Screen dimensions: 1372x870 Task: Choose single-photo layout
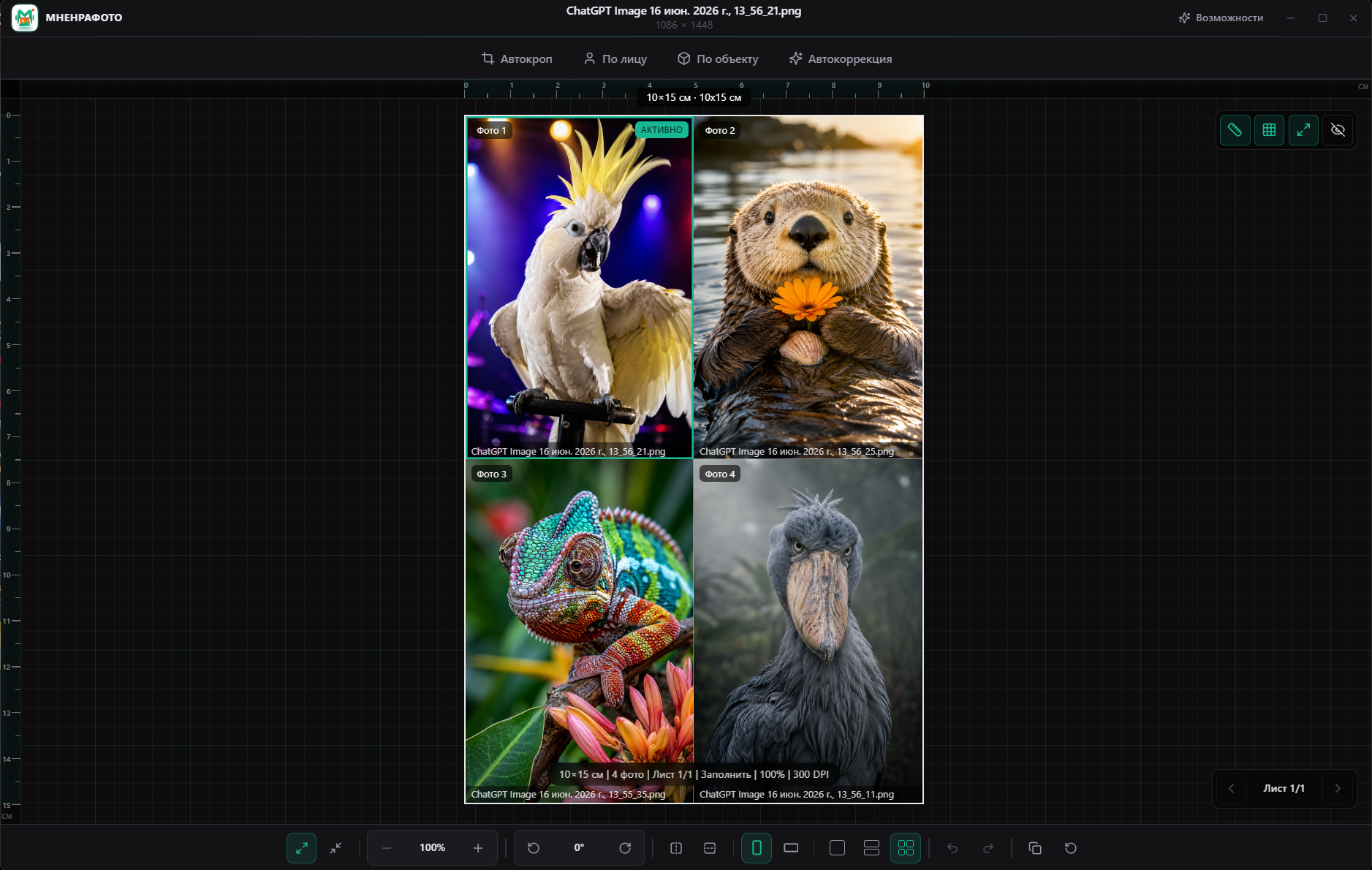(838, 848)
